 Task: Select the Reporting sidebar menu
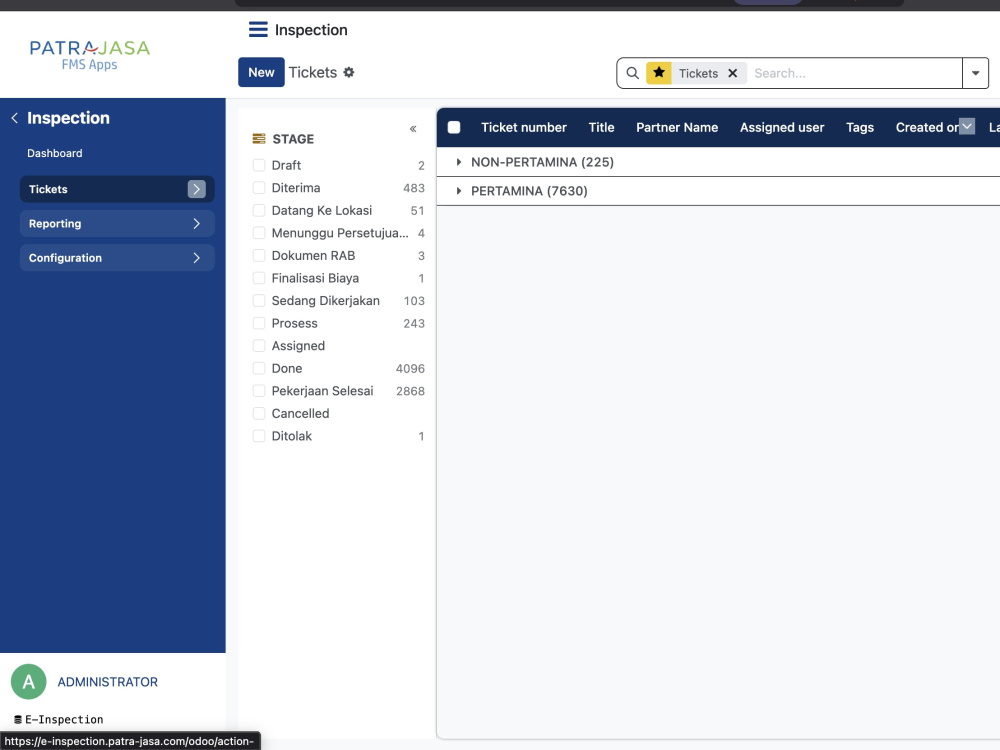117,223
